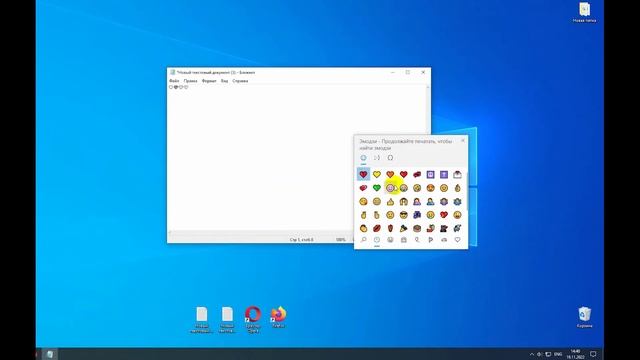Switch to the kaomoji ;-) tab
640x360 pixels.
coord(377,158)
